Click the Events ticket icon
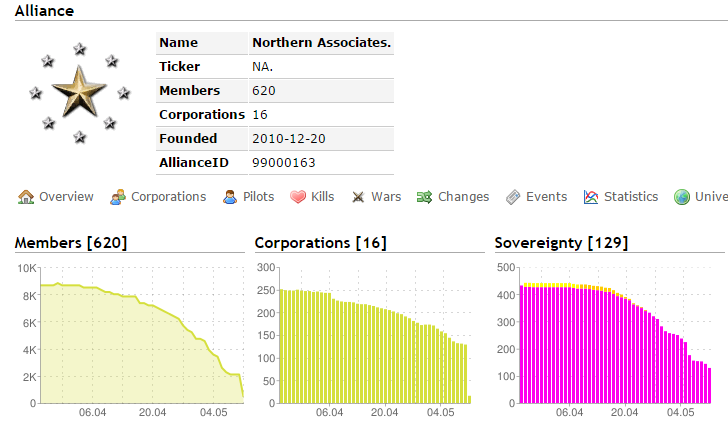Screen dimensions: 728x435 pyautogui.click(x=513, y=197)
